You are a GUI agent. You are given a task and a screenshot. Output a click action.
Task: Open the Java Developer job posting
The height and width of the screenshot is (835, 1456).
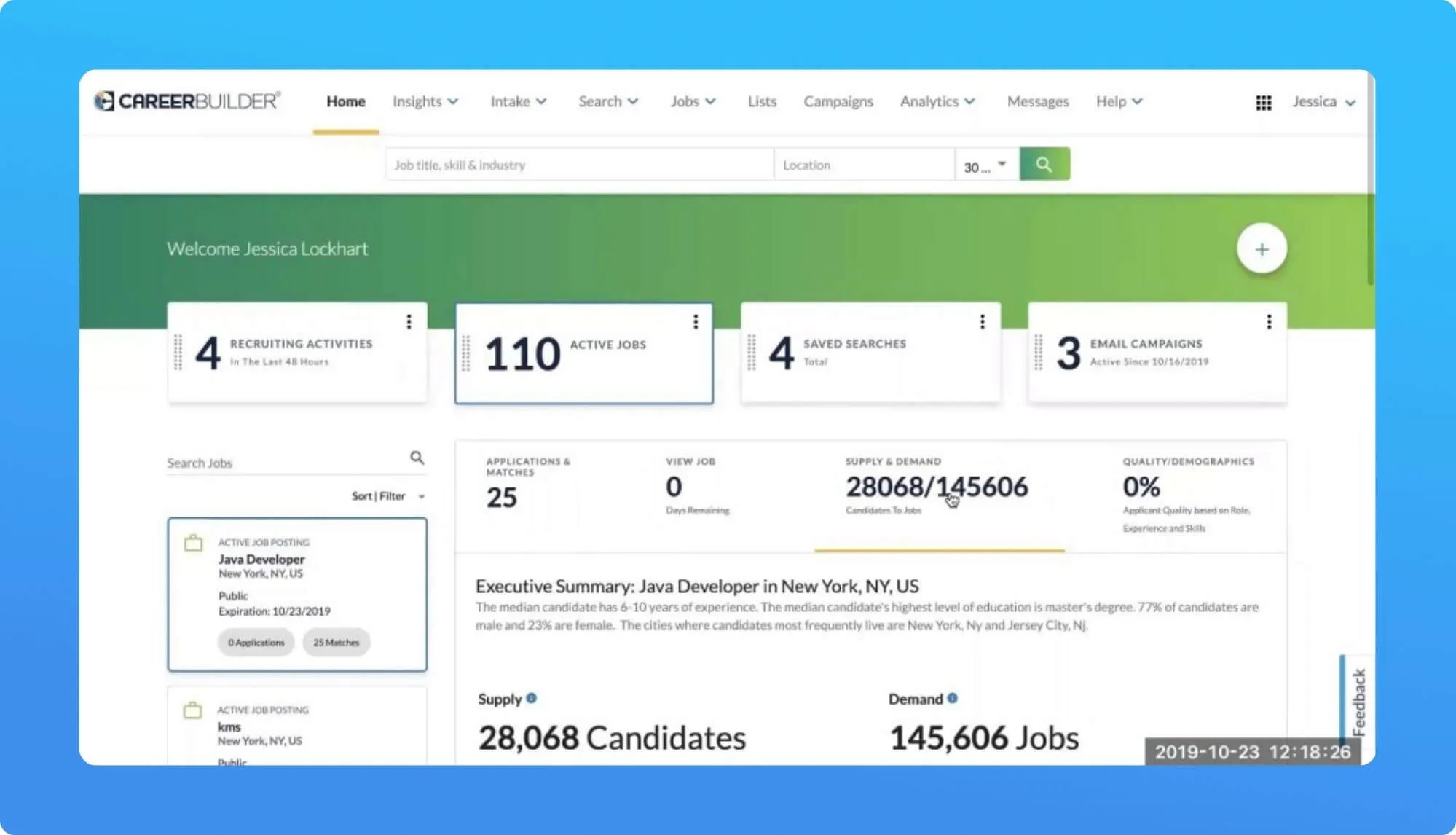coord(297,594)
